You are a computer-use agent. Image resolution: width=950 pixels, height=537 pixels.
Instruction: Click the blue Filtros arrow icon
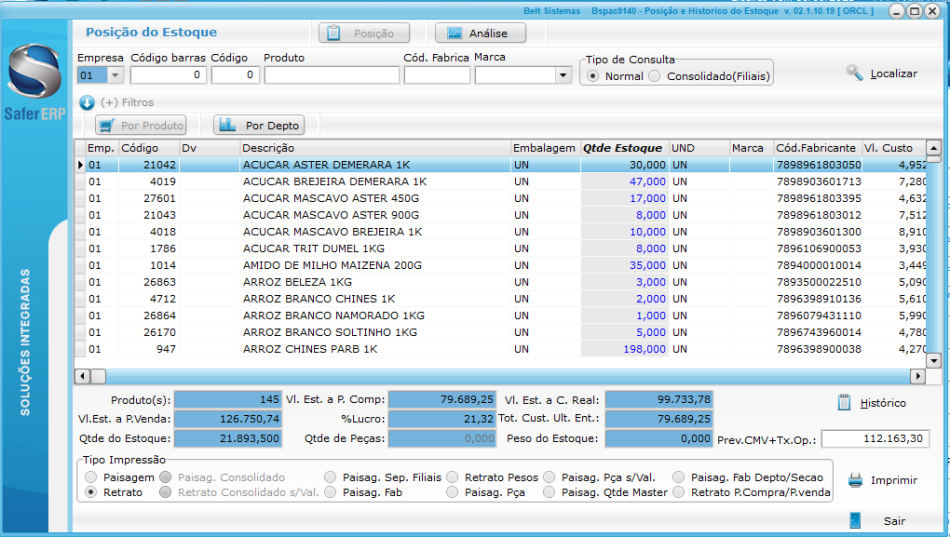click(86, 102)
